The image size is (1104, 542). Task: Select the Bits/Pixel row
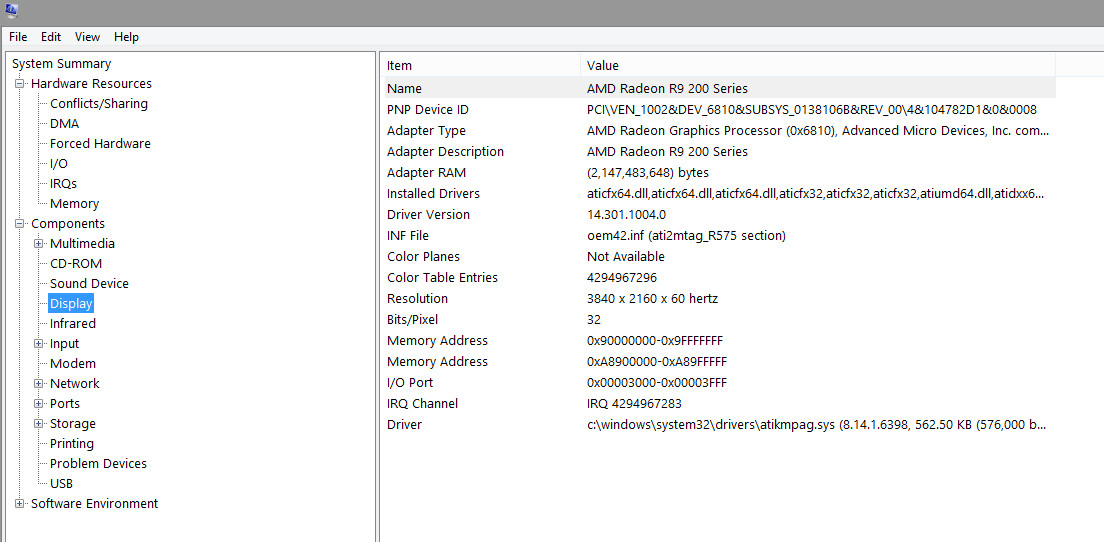tap(718, 320)
